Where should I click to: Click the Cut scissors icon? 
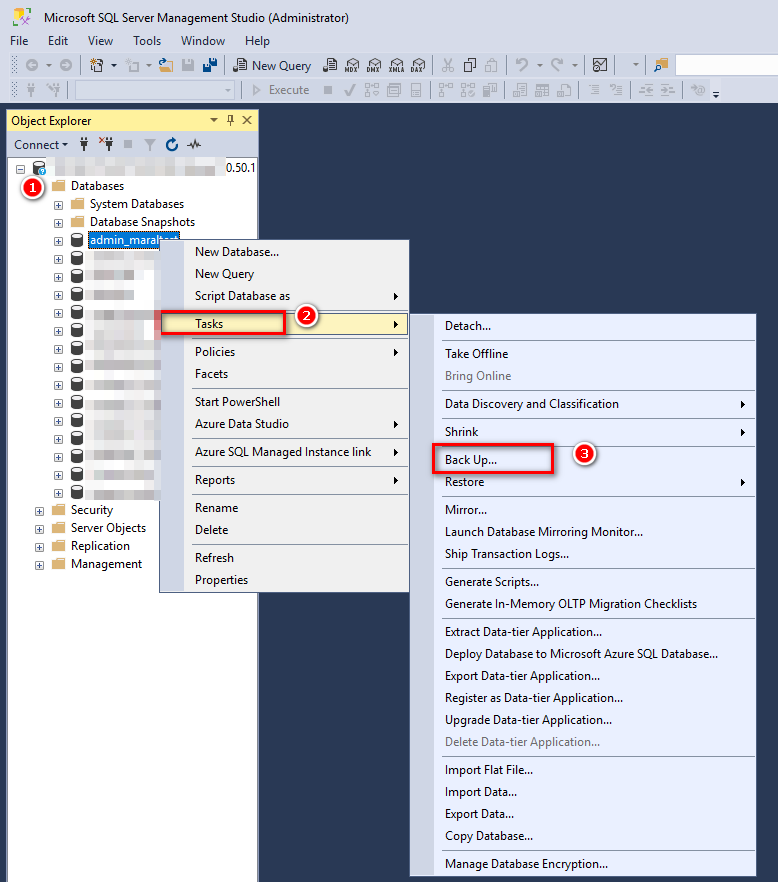[x=448, y=66]
